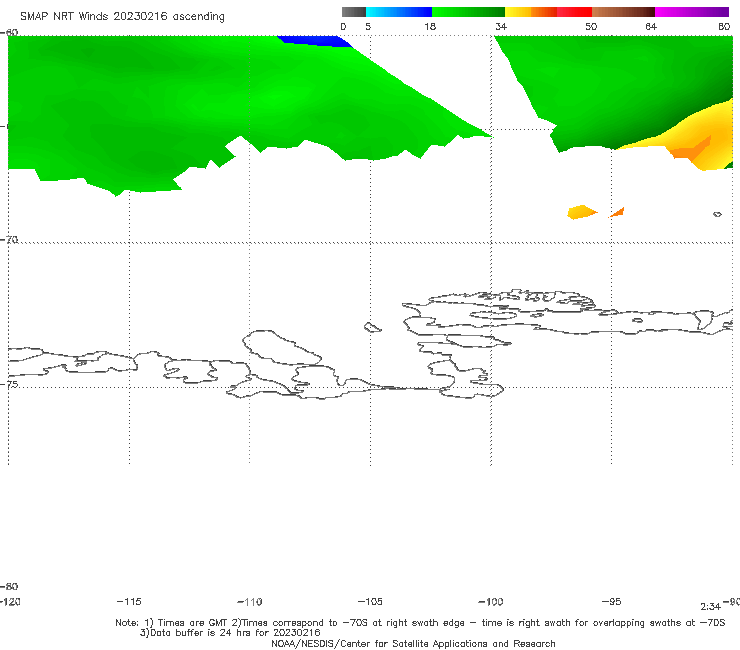Viewport: 740px width, 650px height.
Task: Click the color bar label '5'
Action: tap(368, 27)
